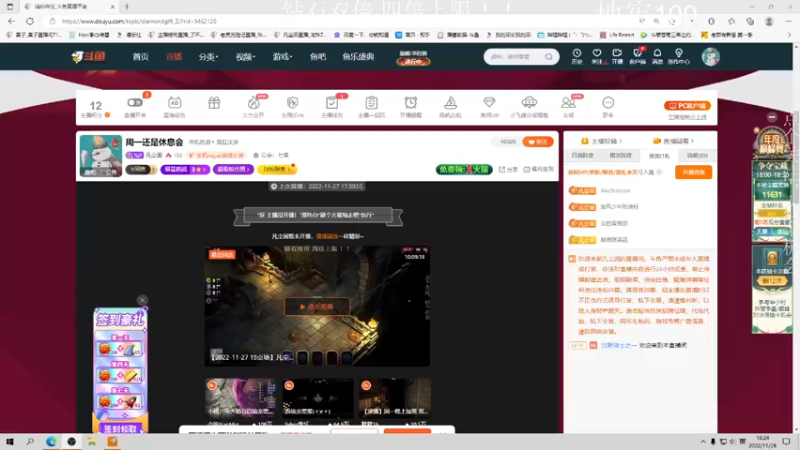Screen dimensions: 800x450
Task: Click the 开播 start-stream camera icon
Action: [x=617, y=56]
